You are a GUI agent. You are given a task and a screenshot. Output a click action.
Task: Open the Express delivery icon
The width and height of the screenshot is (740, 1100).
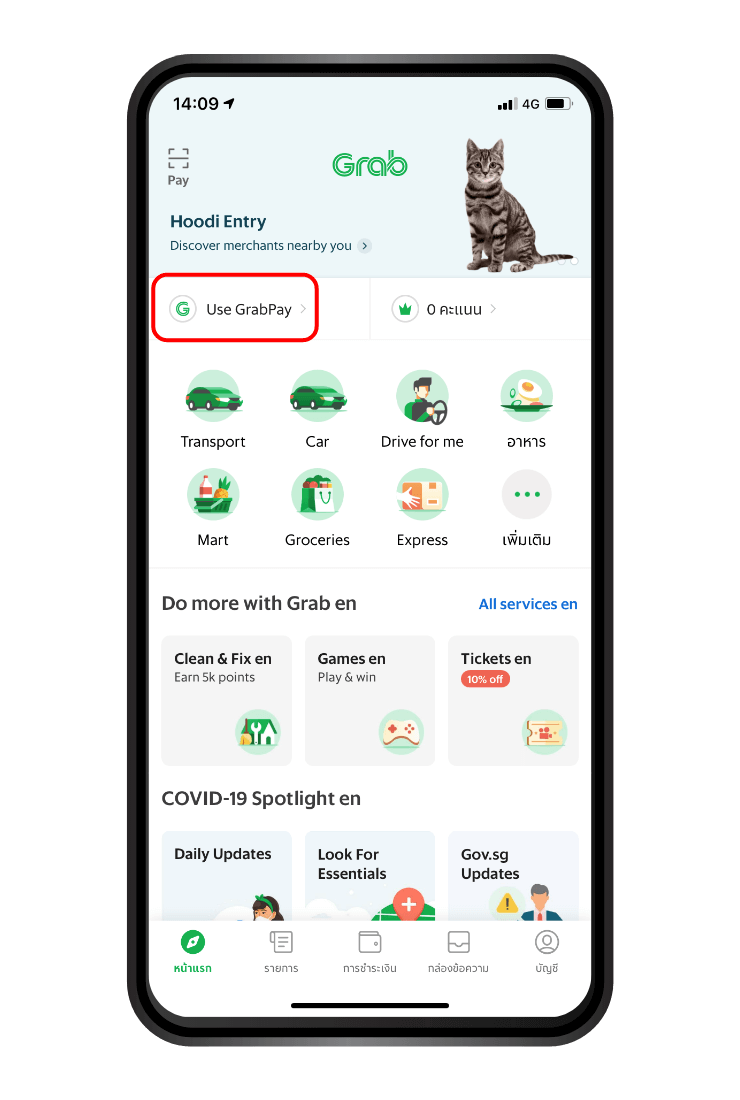[422, 494]
